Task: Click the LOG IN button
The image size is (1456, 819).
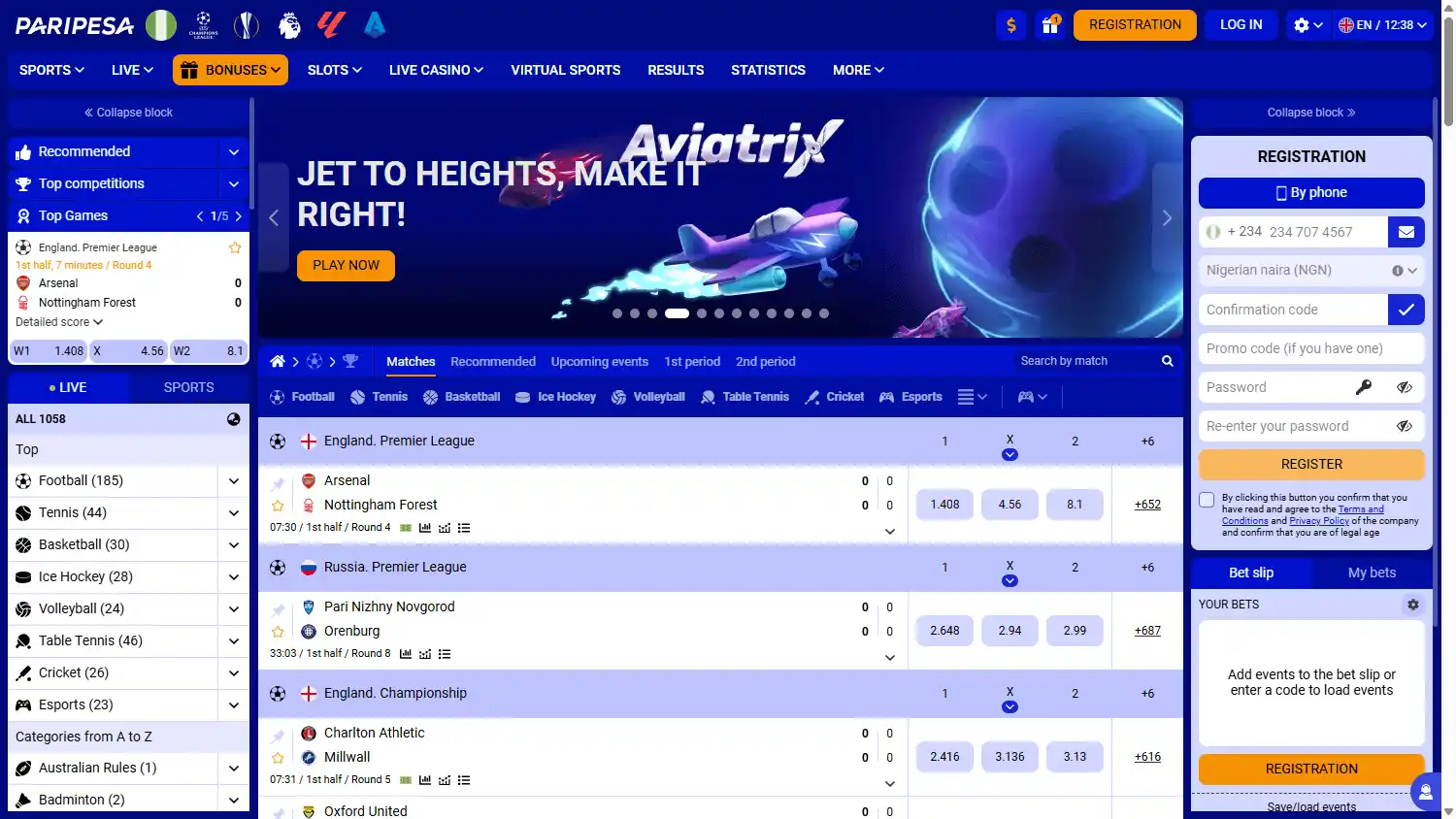Action: (x=1241, y=25)
